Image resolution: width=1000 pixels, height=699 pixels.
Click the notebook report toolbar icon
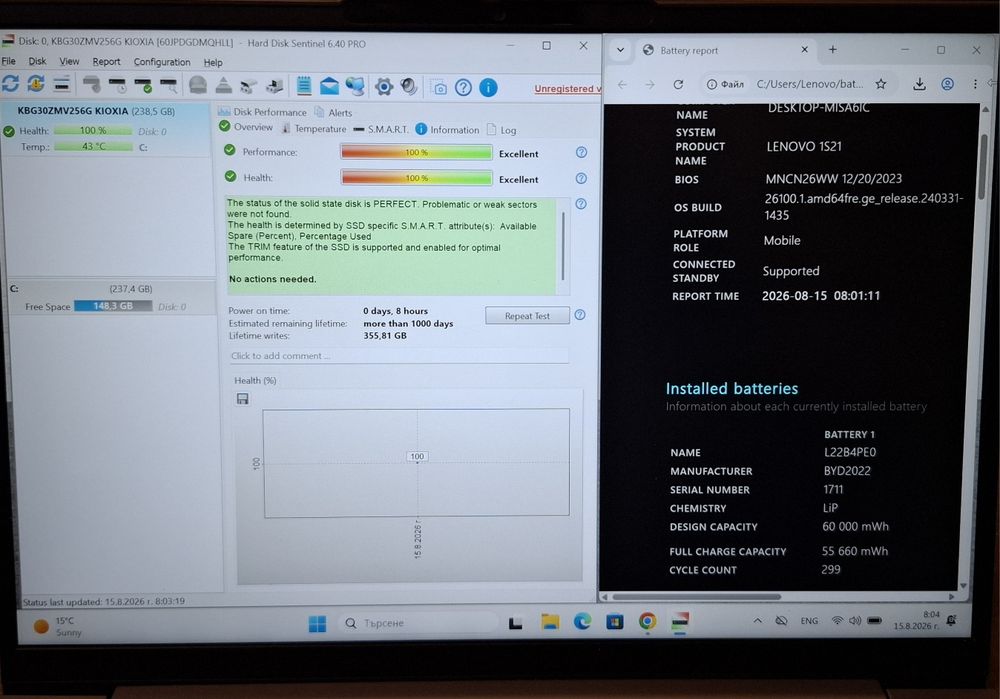[x=304, y=85]
